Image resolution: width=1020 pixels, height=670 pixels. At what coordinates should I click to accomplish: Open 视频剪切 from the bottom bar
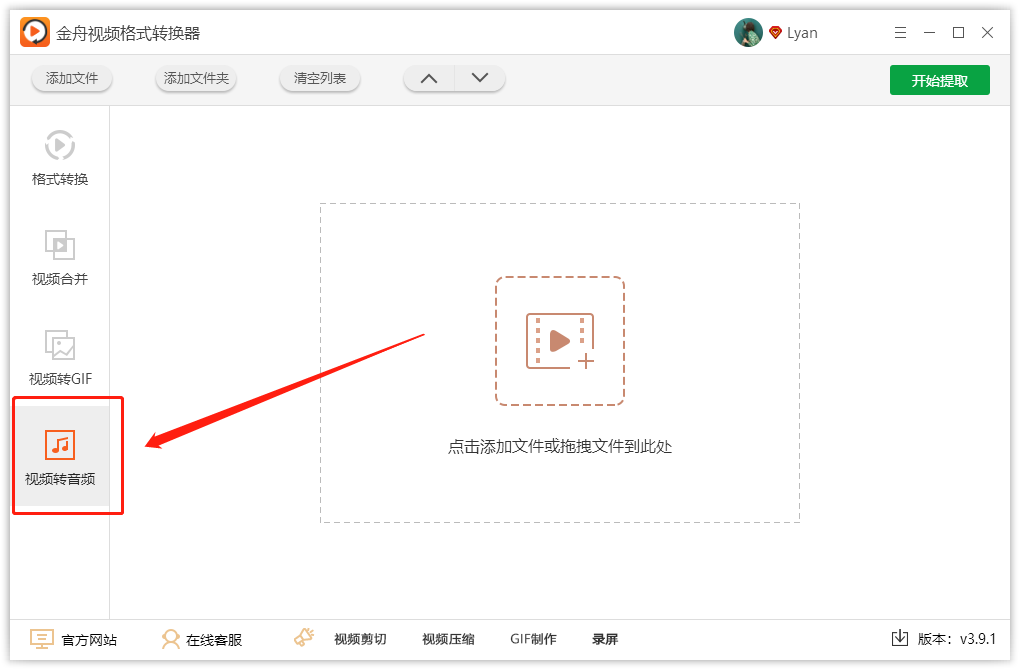[360, 639]
